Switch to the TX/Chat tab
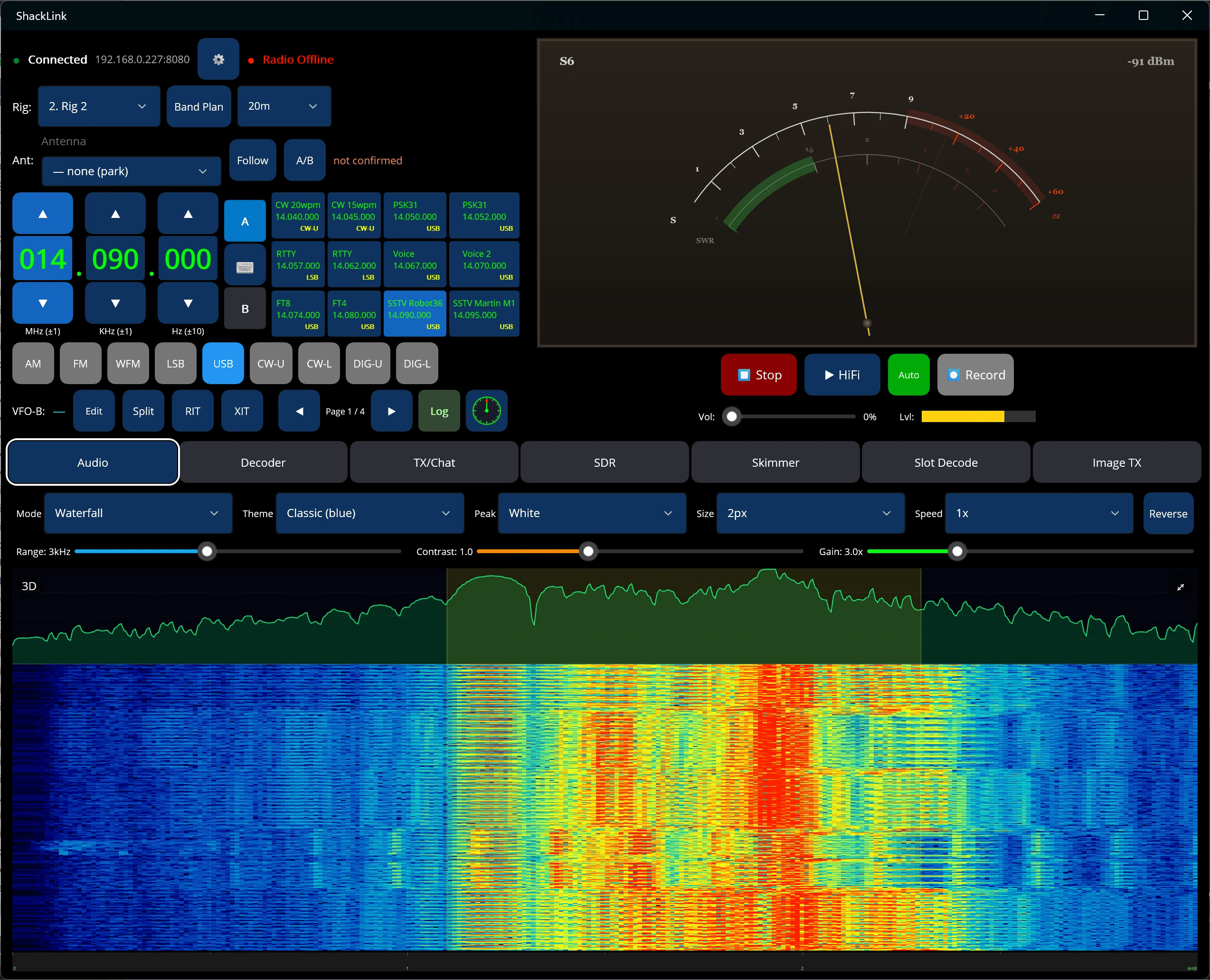This screenshot has width=1210, height=980. pyautogui.click(x=434, y=462)
